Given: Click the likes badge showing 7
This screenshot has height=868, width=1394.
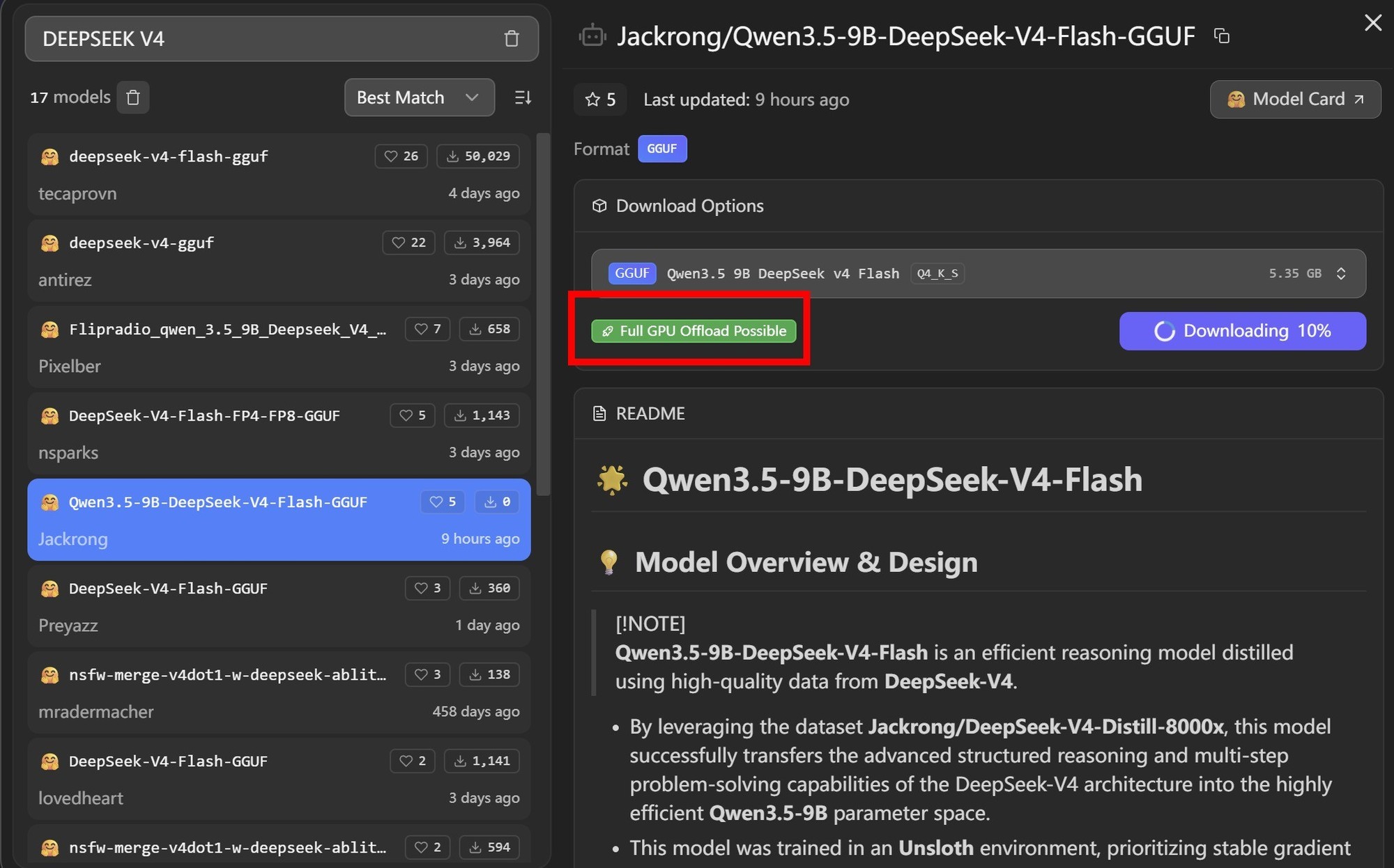Looking at the screenshot, I should click(428, 329).
